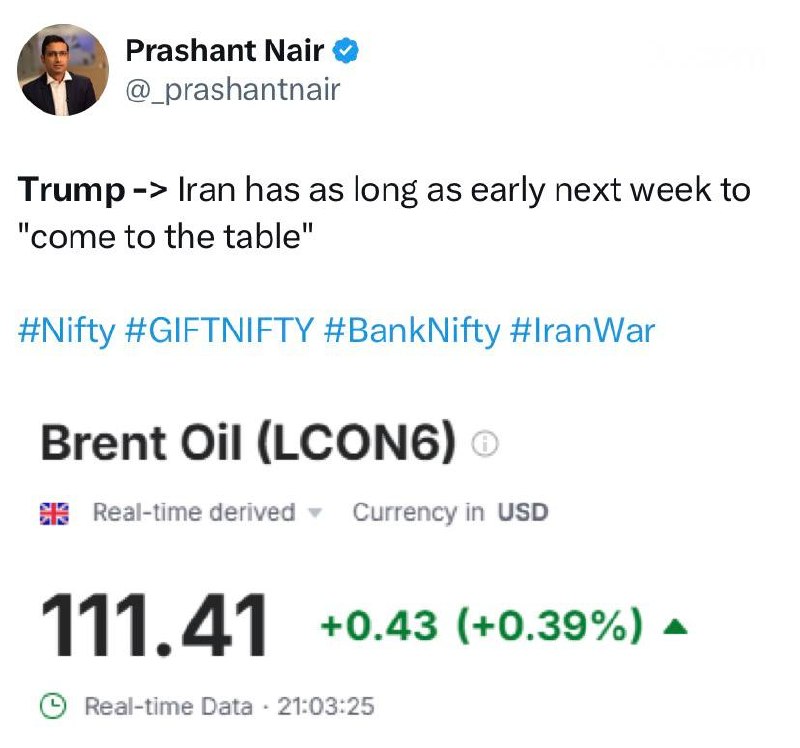800x748 pixels.
Task: Select the Real-time derived label
Action: point(194,512)
